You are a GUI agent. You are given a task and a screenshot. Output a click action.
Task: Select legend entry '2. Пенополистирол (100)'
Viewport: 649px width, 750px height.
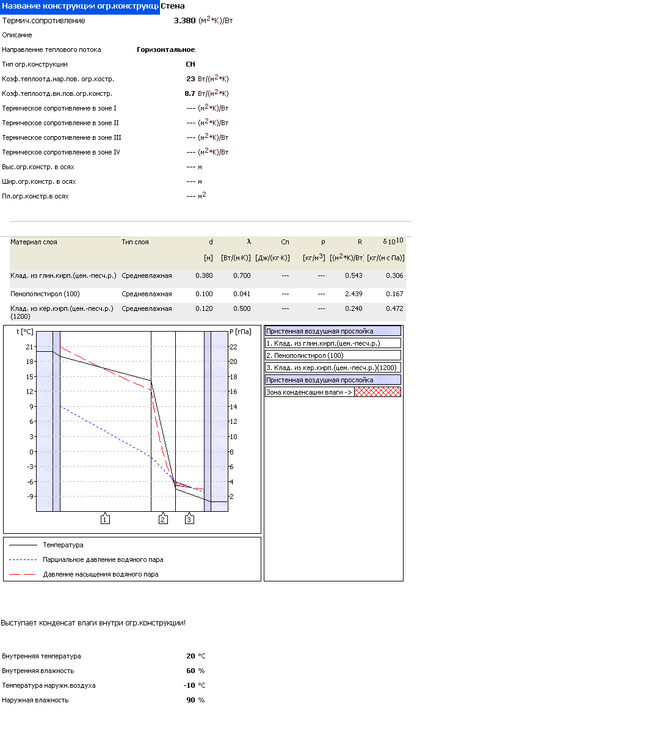point(333,356)
